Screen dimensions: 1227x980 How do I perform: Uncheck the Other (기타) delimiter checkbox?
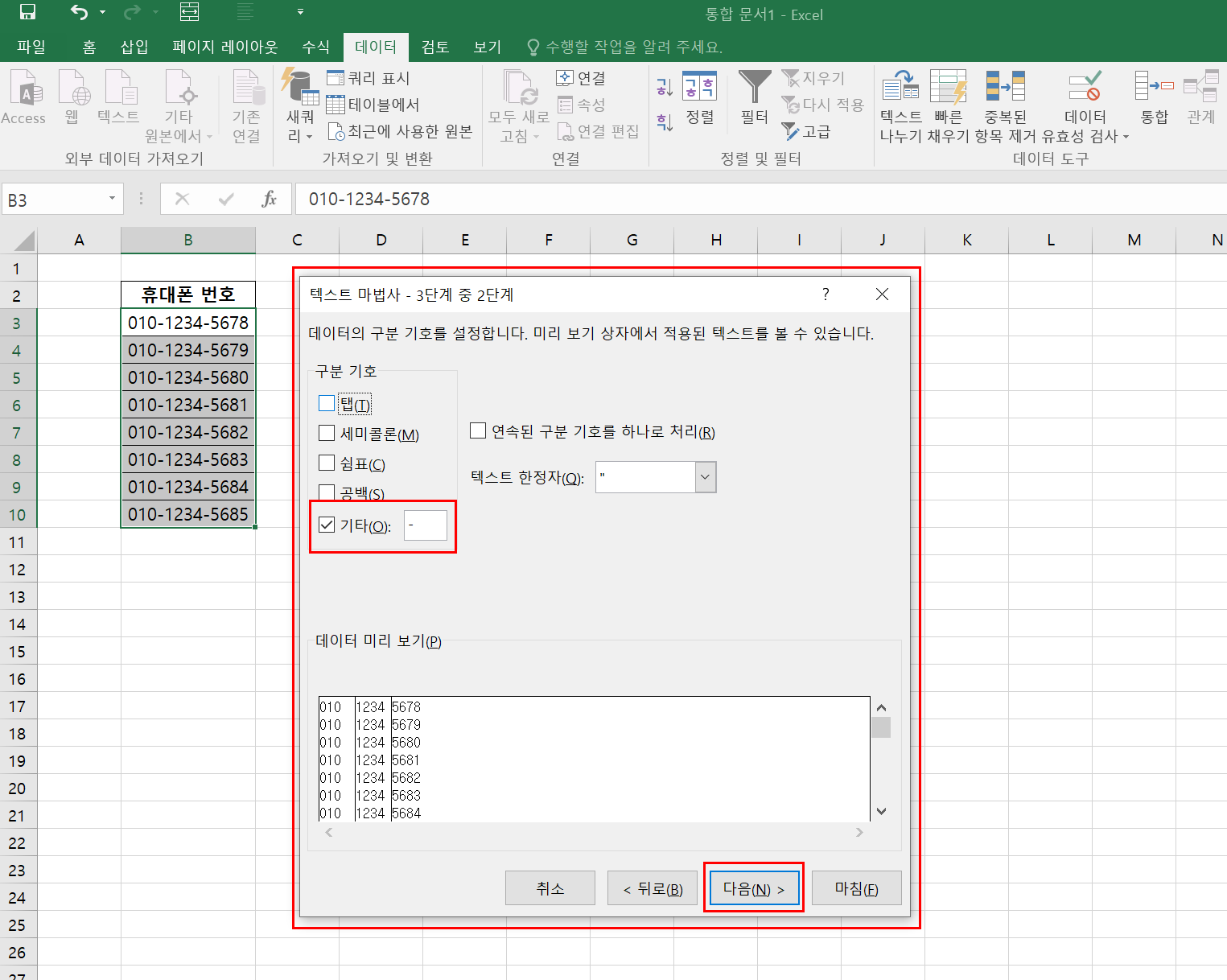[327, 525]
